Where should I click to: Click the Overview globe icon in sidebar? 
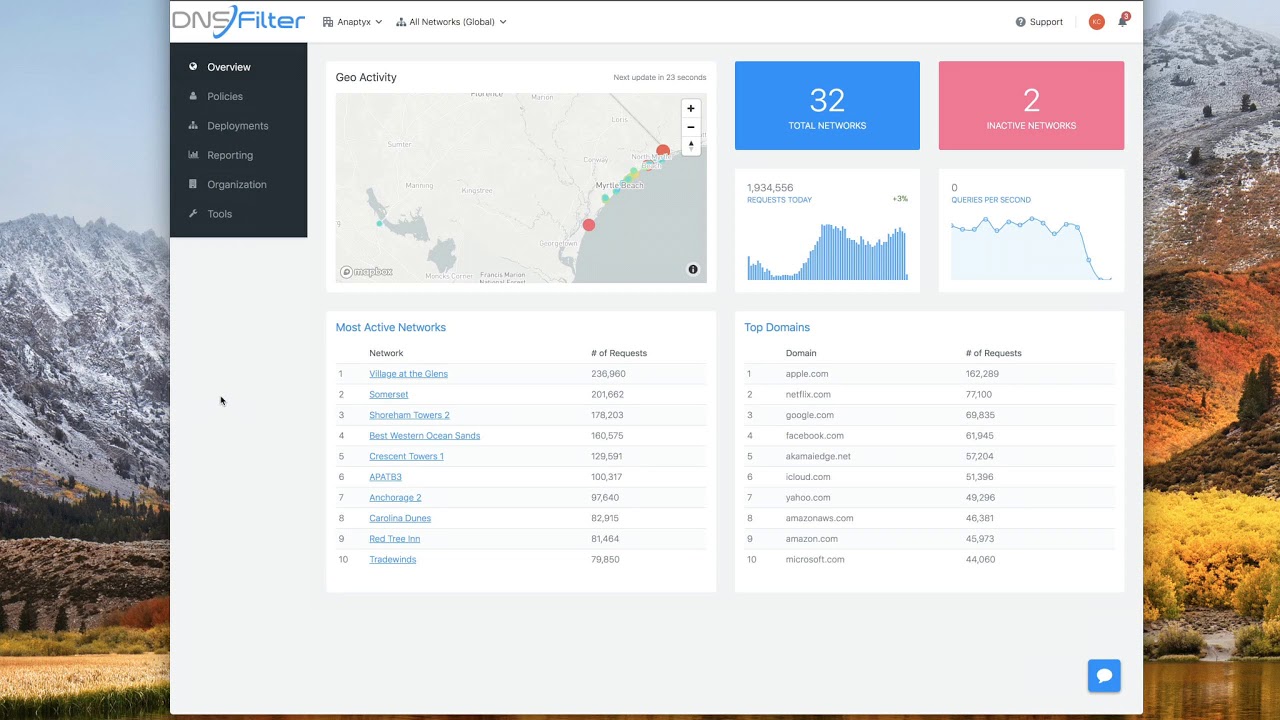[x=193, y=67]
